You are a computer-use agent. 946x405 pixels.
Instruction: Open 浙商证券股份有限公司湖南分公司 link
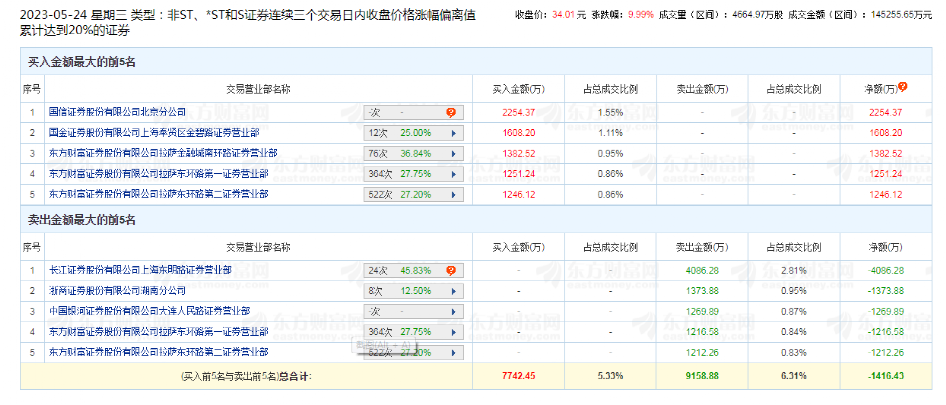click(118, 291)
